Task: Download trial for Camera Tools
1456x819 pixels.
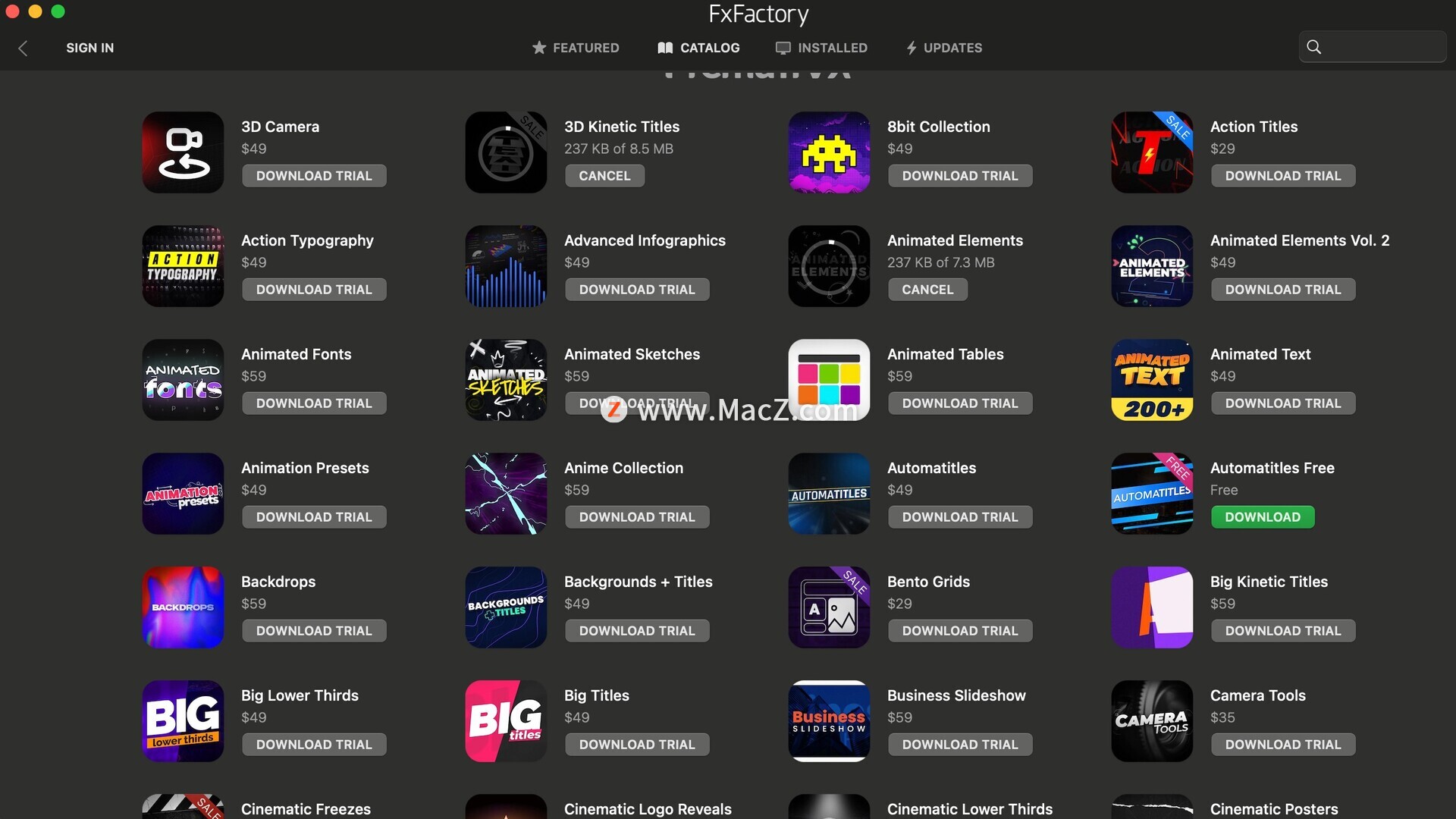Action: (x=1283, y=745)
